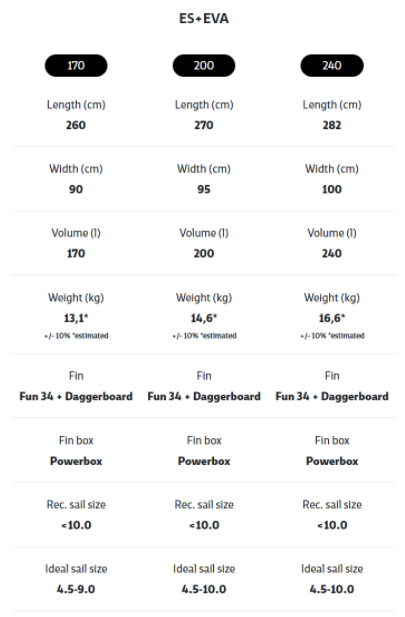Click volume value 240
Screen dimensions: 405x617
click(x=332, y=253)
